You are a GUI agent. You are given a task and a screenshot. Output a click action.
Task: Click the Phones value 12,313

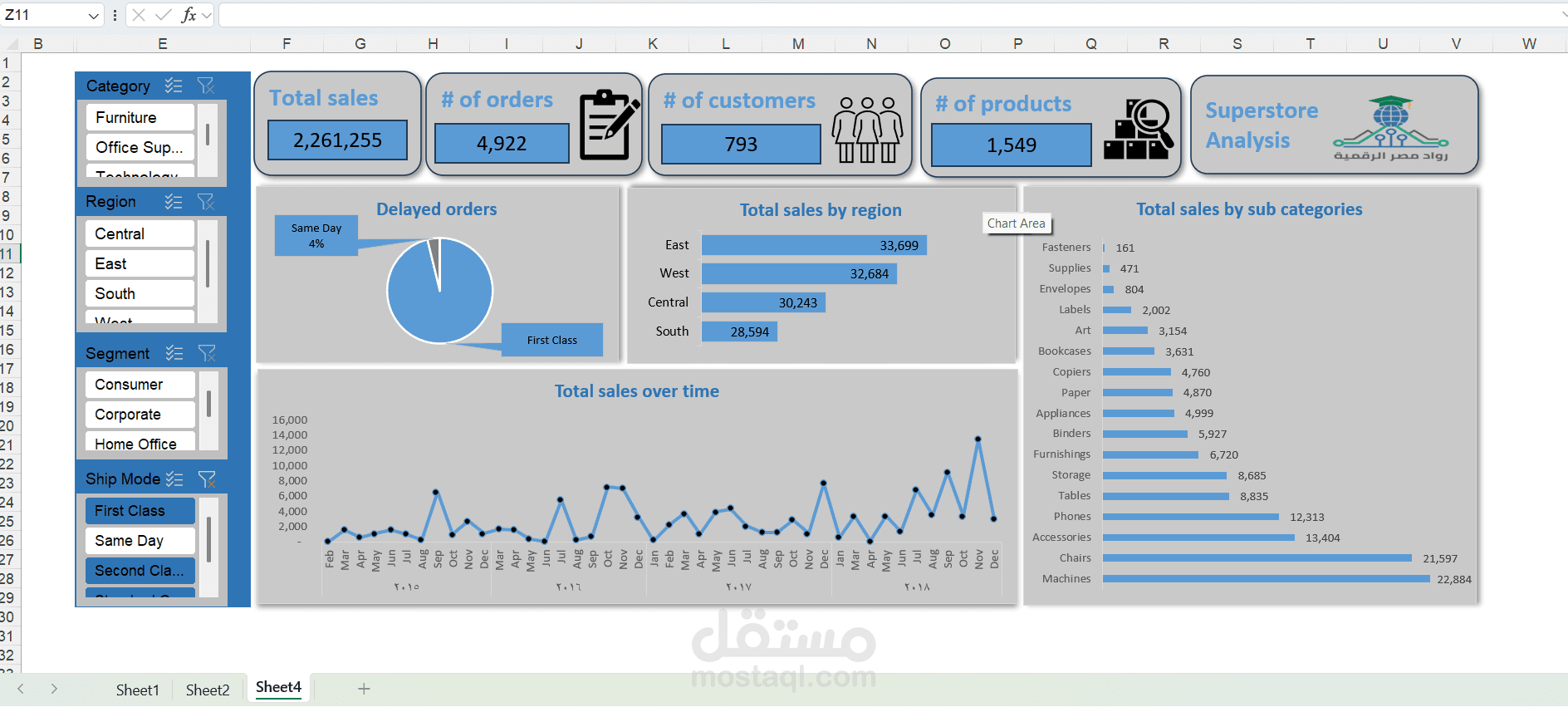tap(1307, 517)
